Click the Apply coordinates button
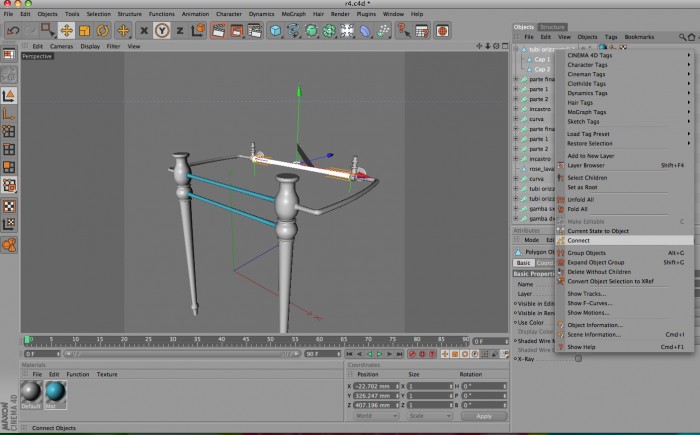Viewport: 700px width, 435px height. [484, 416]
